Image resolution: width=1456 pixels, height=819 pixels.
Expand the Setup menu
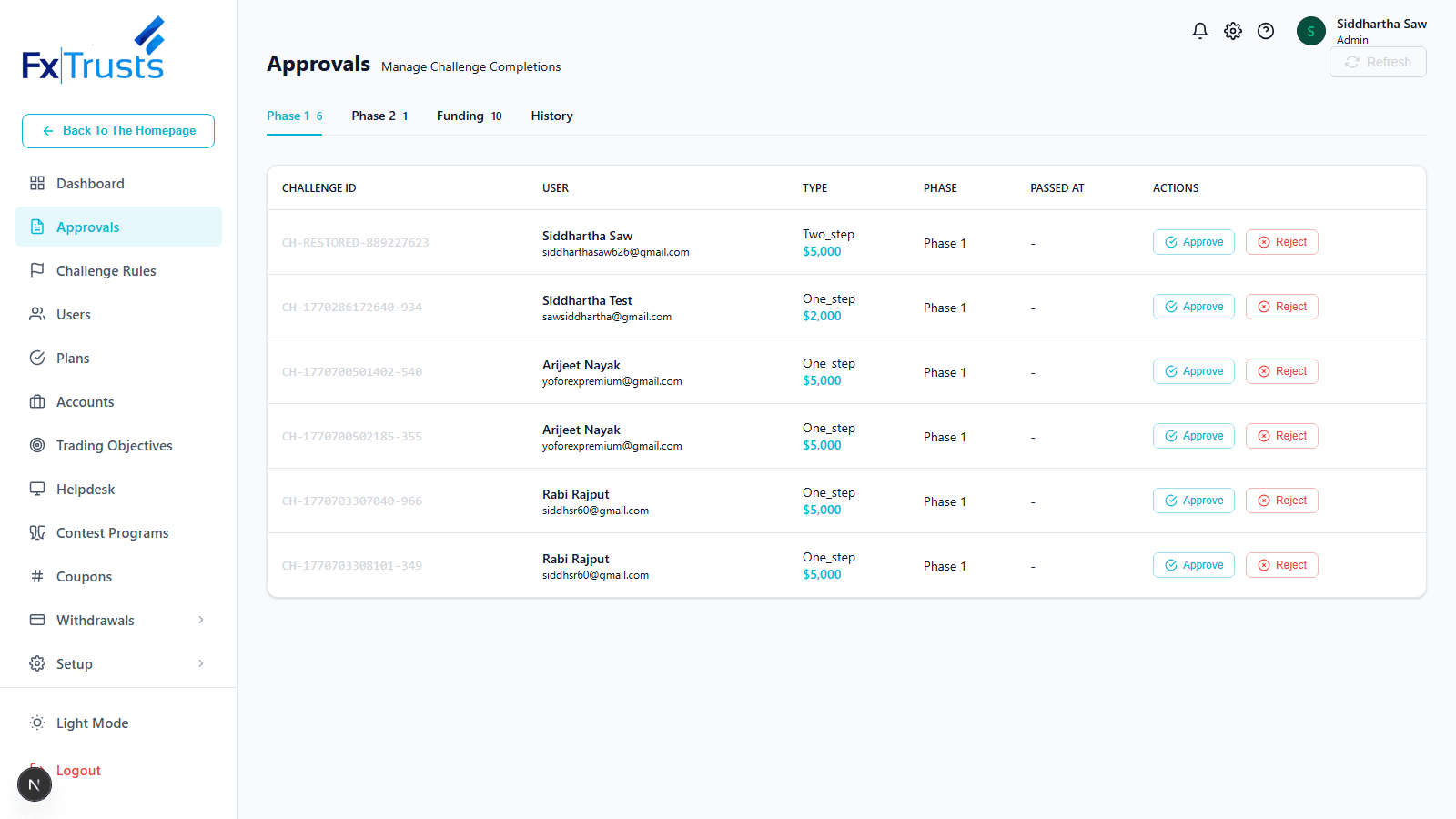75,663
